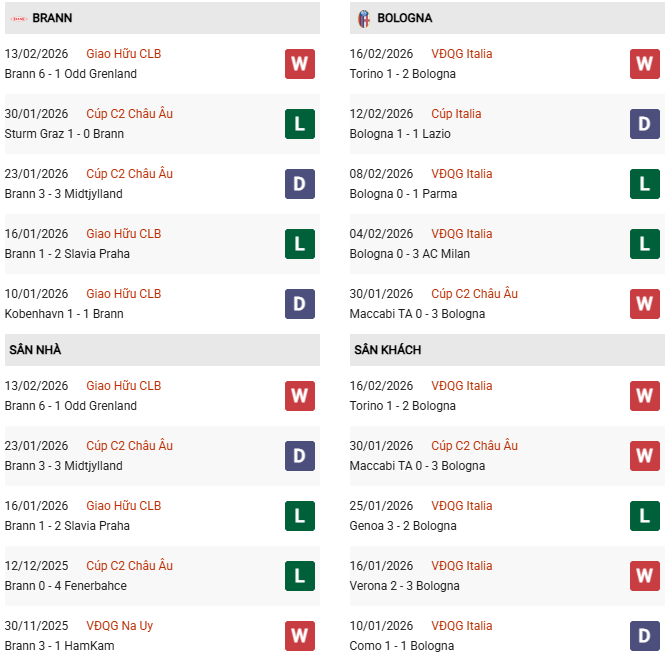Click Giao Hữu CLB link for Kobenhavn match
669x665 pixels.
tap(123, 294)
